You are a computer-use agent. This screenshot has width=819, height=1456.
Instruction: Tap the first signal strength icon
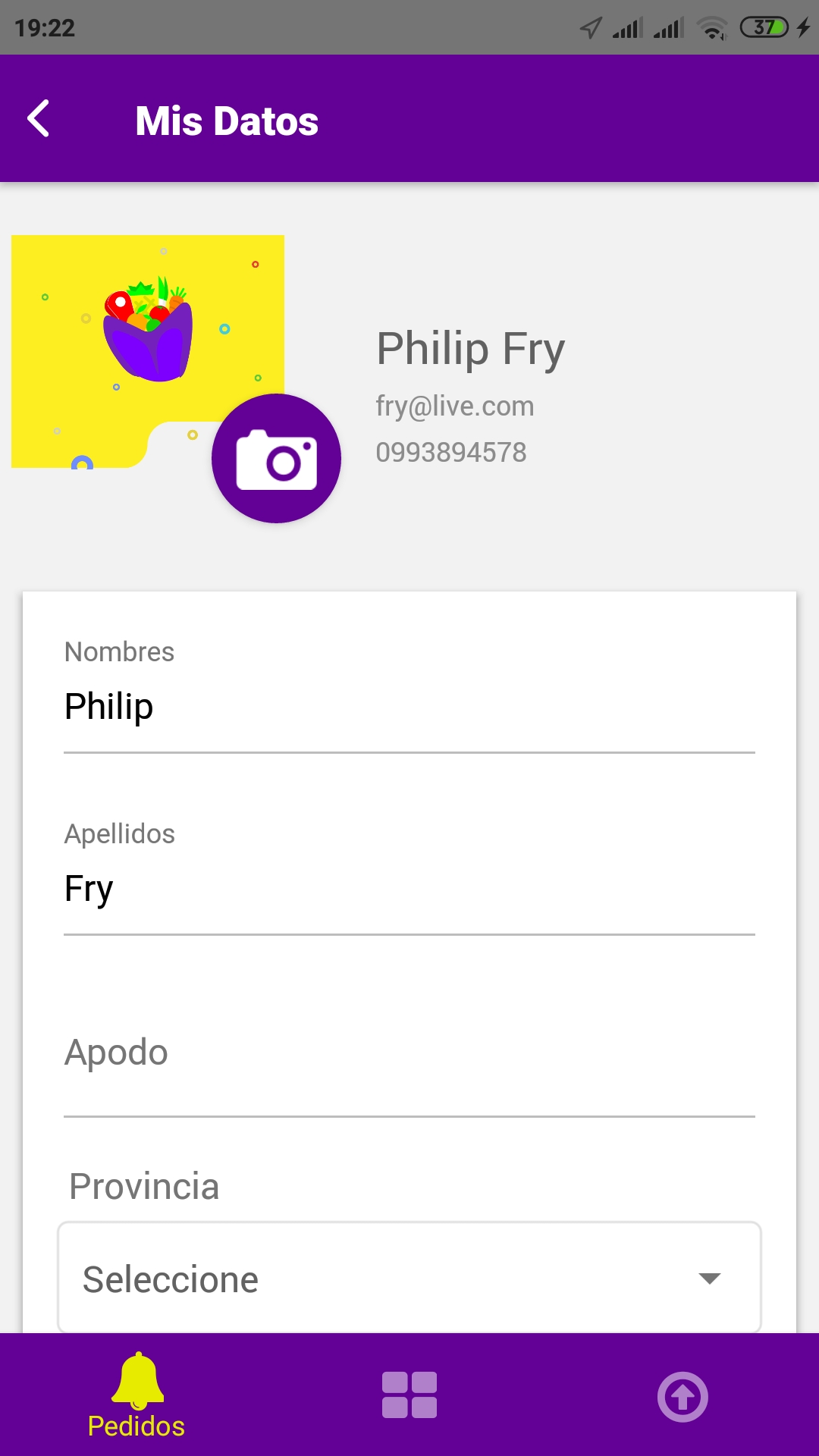point(627,28)
